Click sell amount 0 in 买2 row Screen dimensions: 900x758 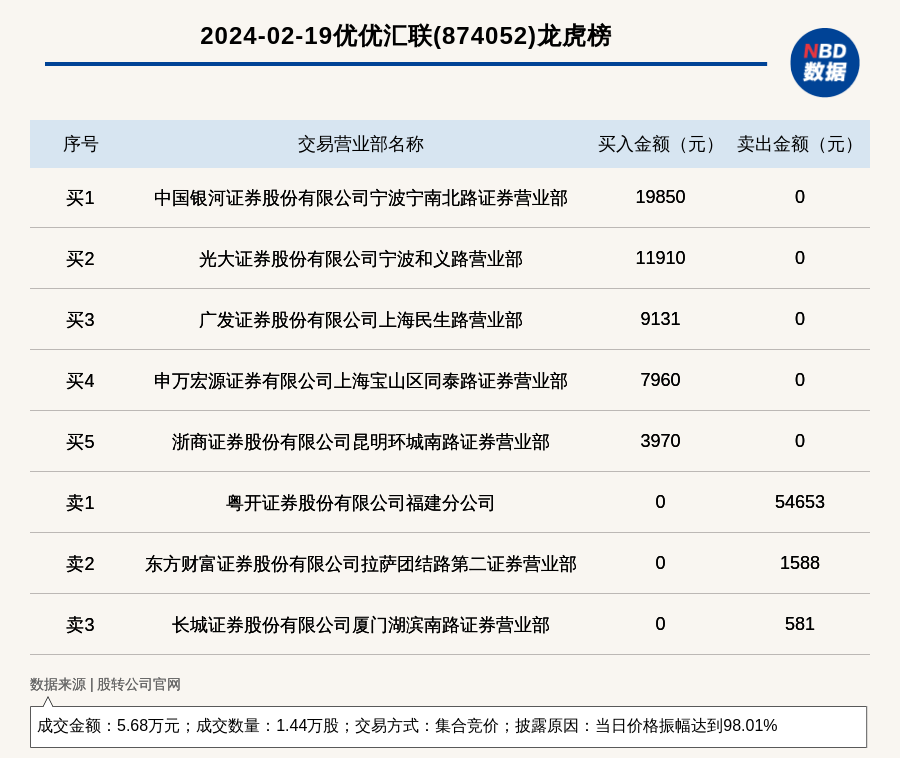tap(800, 258)
